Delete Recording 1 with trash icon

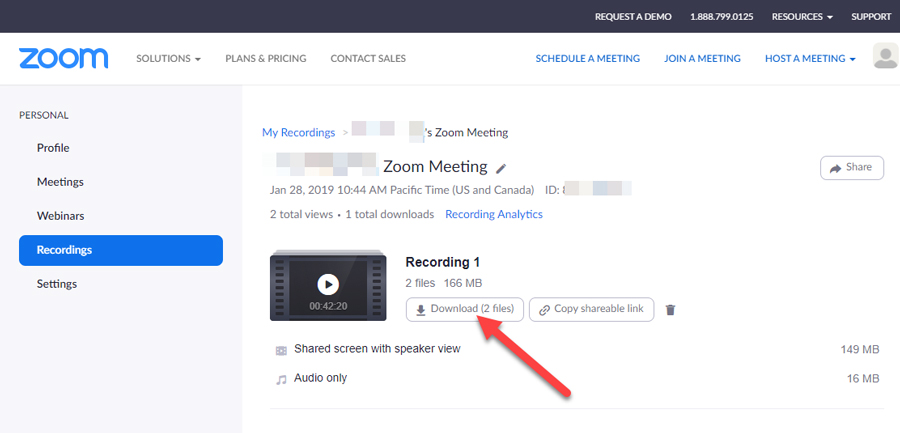click(670, 310)
